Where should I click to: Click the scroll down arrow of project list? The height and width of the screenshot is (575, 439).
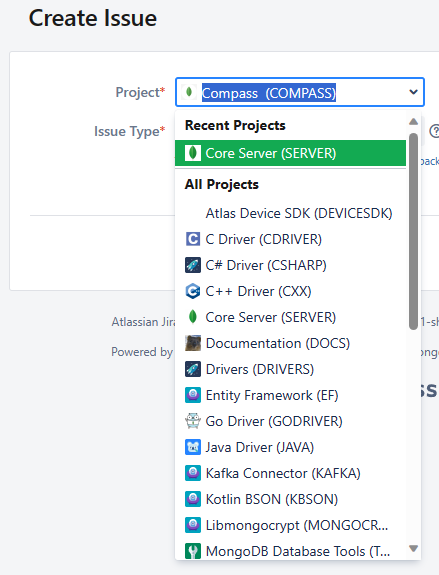coord(413,549)
